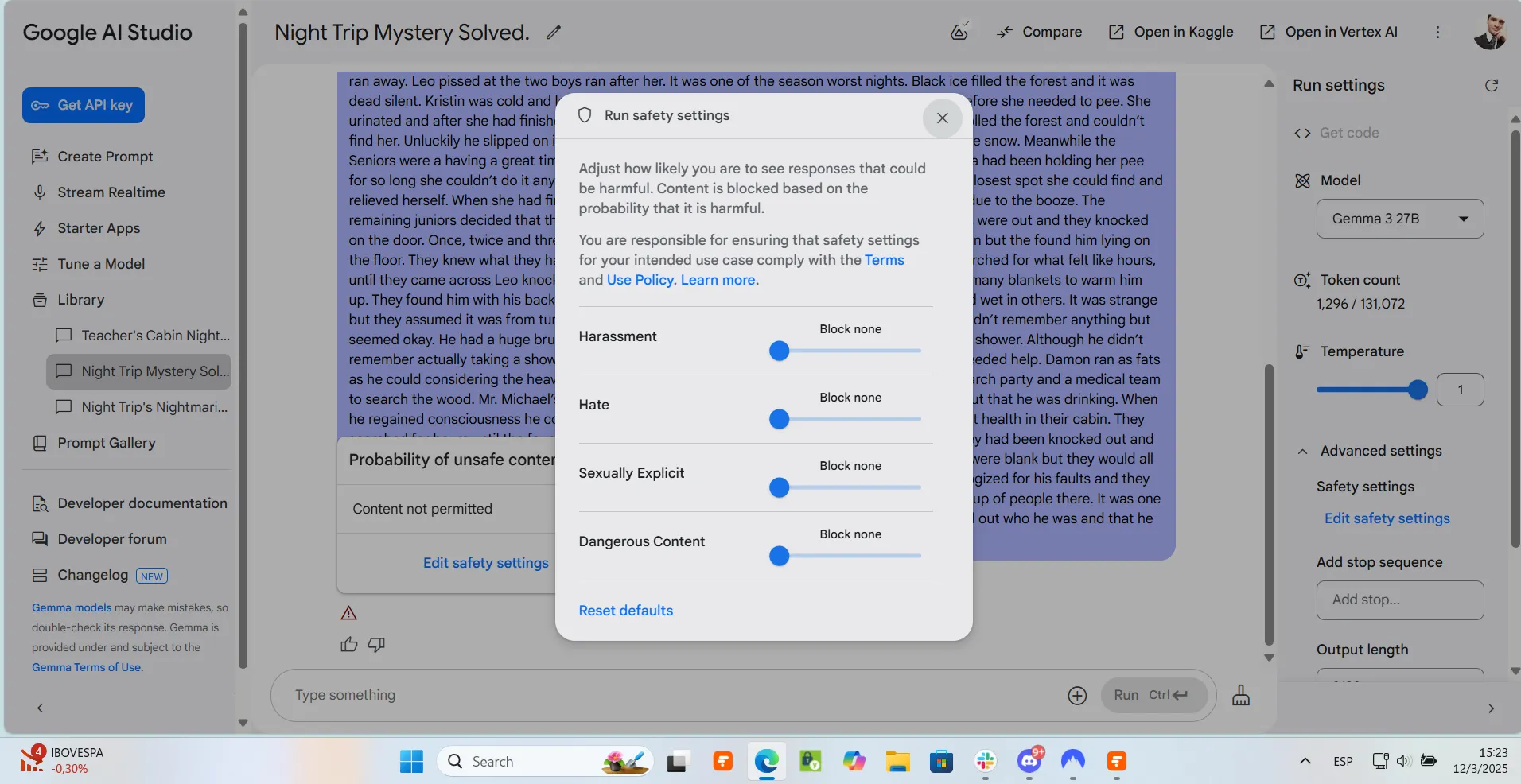Close the Run safety settings dialog
Image resolution: width=1521 pixels, height=784 pixels.
pos(942,118)
